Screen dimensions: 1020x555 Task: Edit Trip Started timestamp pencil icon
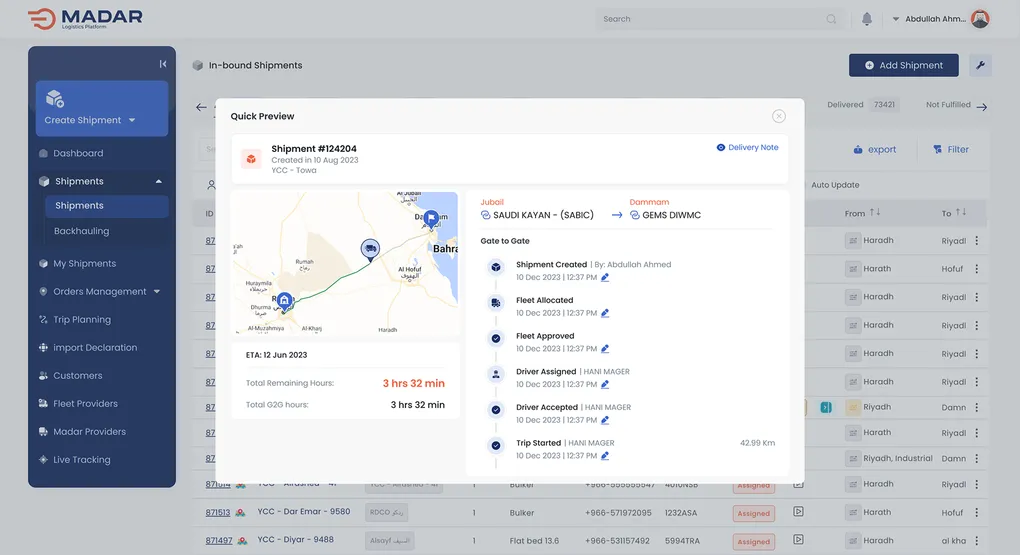pos(605,456)
